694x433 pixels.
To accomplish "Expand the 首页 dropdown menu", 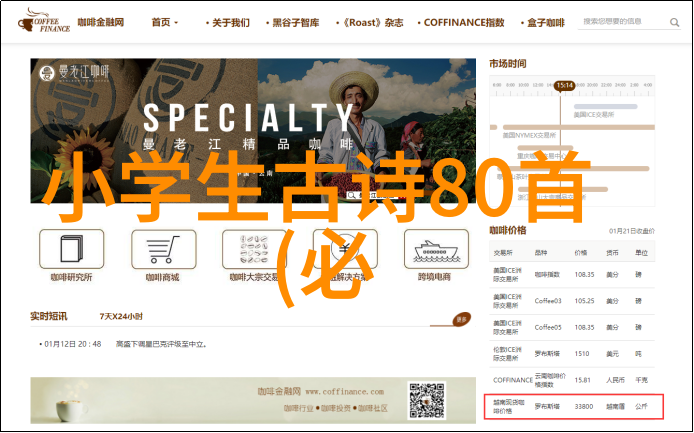I will point(165,22).
